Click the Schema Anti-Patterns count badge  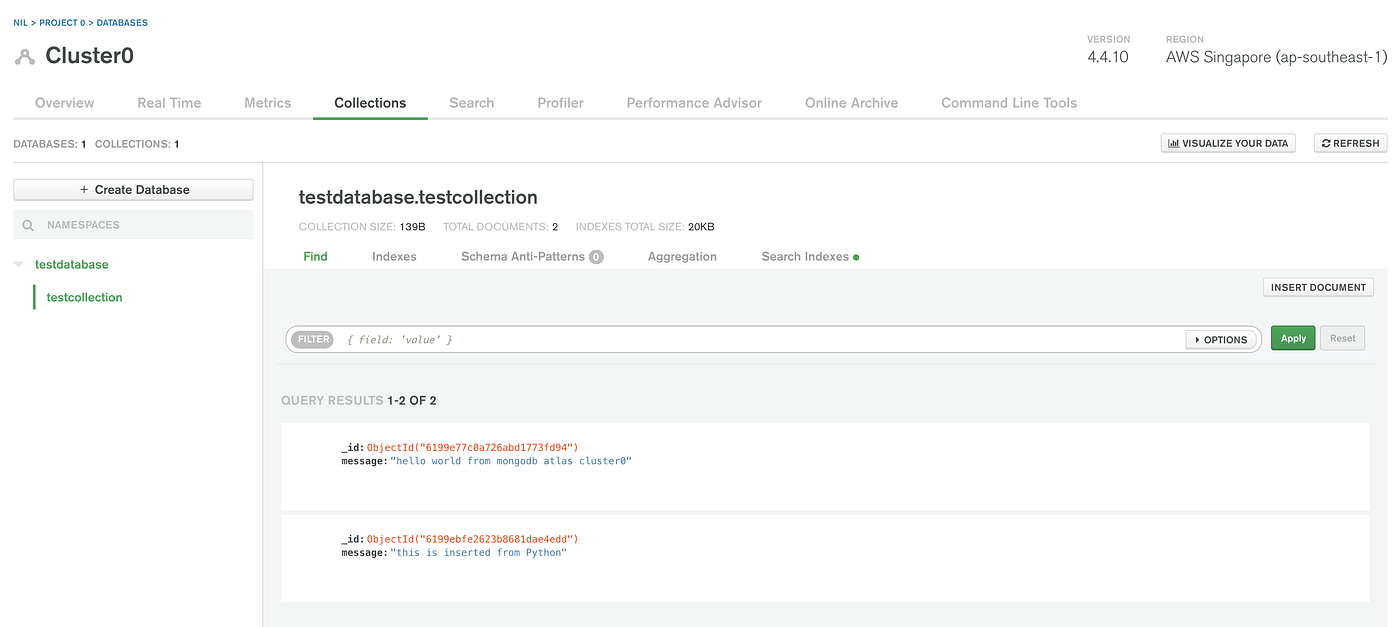coord(596,257)
